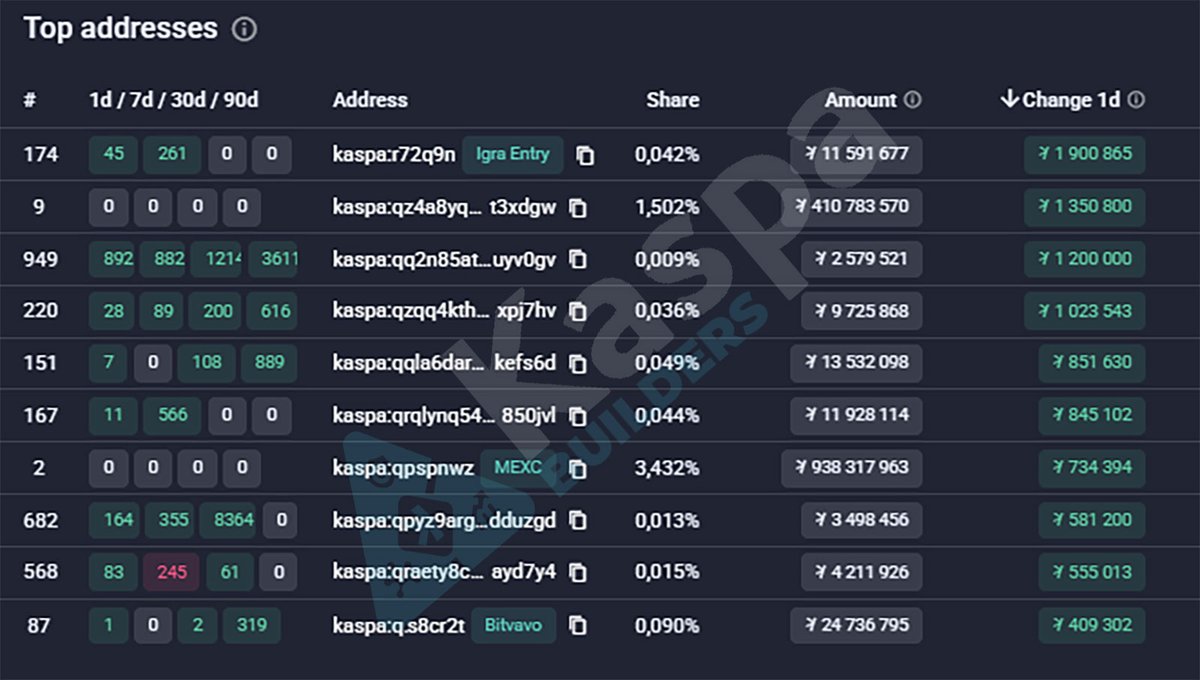Open address kaspa:qpspnwz
Image resolution: width=1200 pixels, height=680 pixels.
pos(403,468)
